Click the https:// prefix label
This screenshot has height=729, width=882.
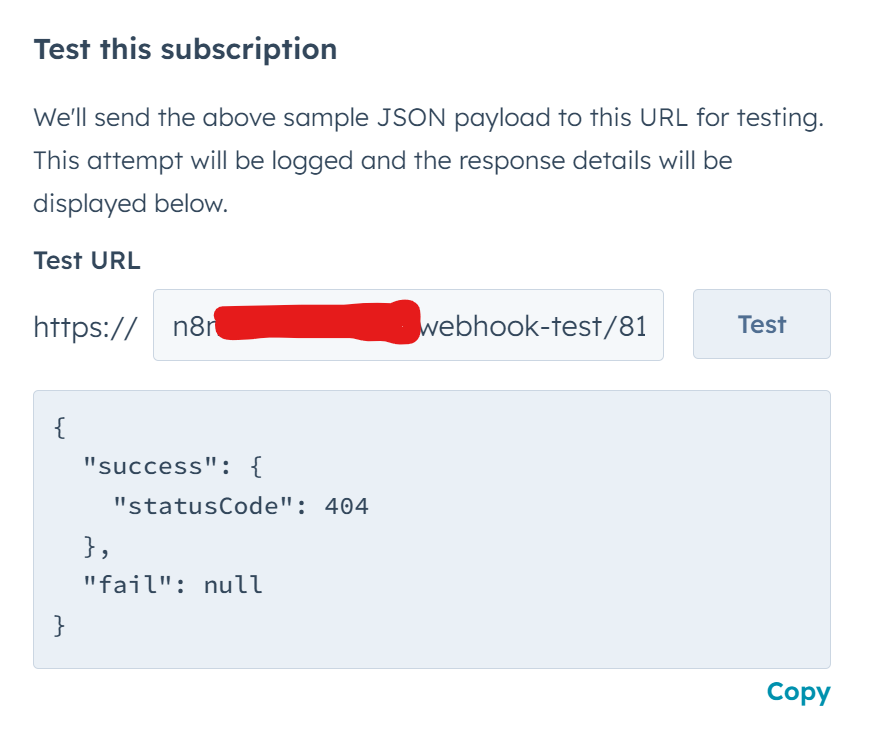[85, 327]
